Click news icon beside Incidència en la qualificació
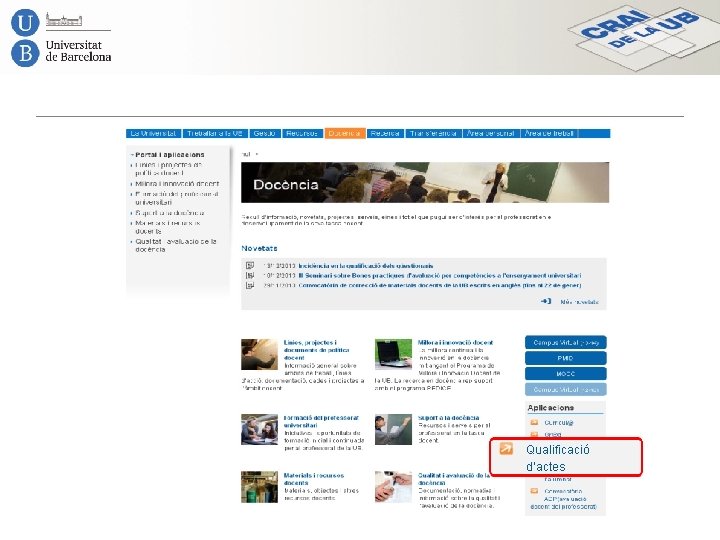Viewport: 720px width, 540px height. 250,265
